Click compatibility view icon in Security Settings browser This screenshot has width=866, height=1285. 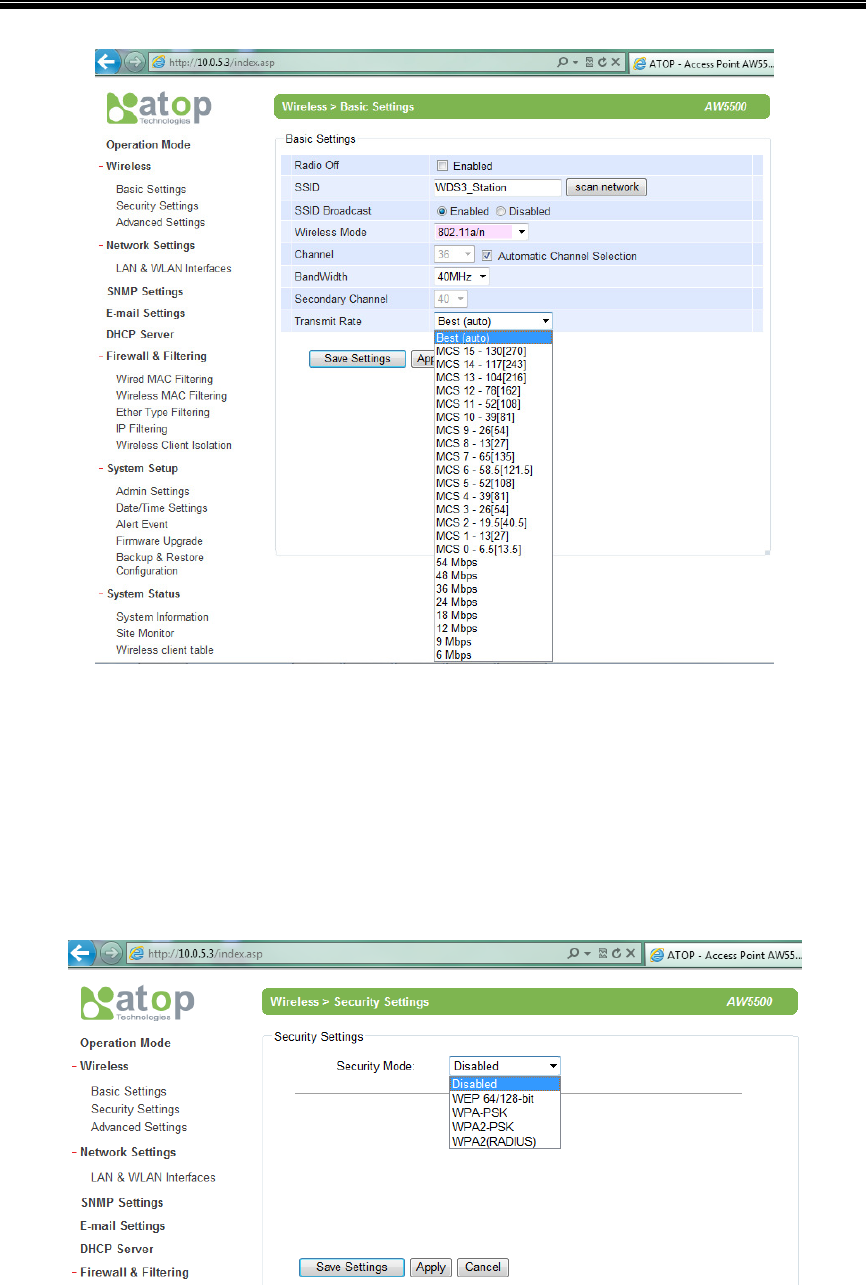pyautogui.click(x=604, y=954)
